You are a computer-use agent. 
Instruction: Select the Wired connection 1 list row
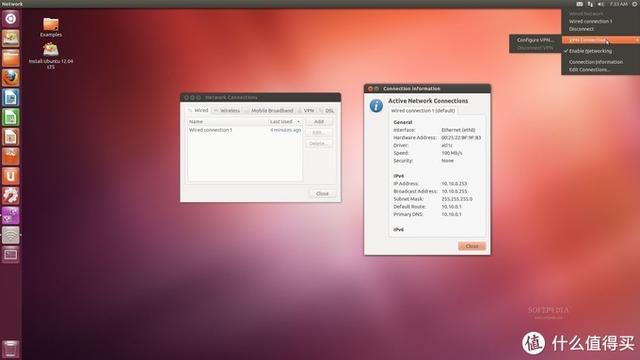[x=245, y=130]
